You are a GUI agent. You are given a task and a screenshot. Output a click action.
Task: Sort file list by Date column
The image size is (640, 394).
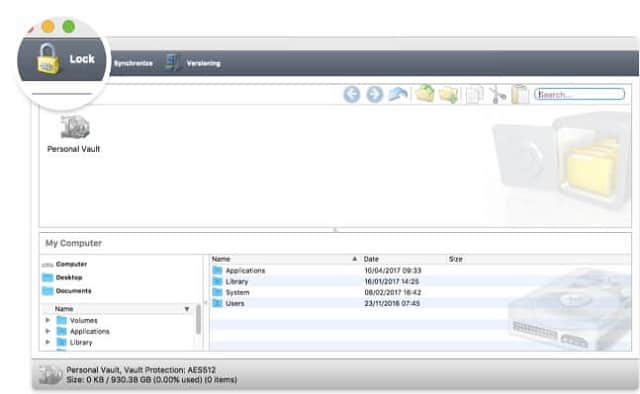tap(371, 259)
